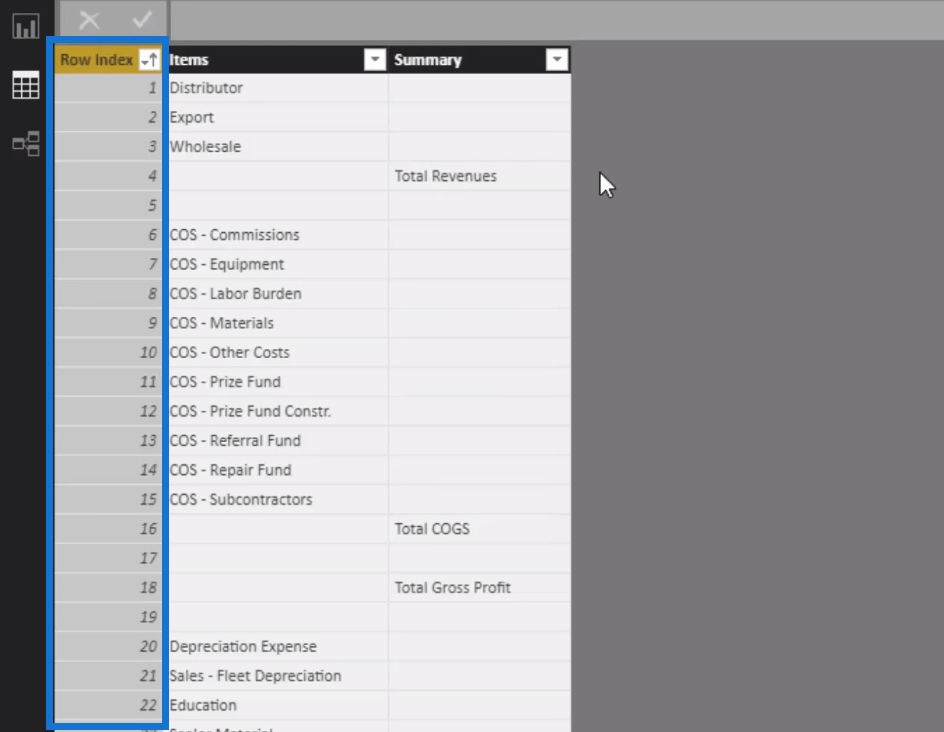Select the Total Gross Profit cell
The height and width of the screenshot is (732, 944).
pyautogui.click(x=480, y=588)
